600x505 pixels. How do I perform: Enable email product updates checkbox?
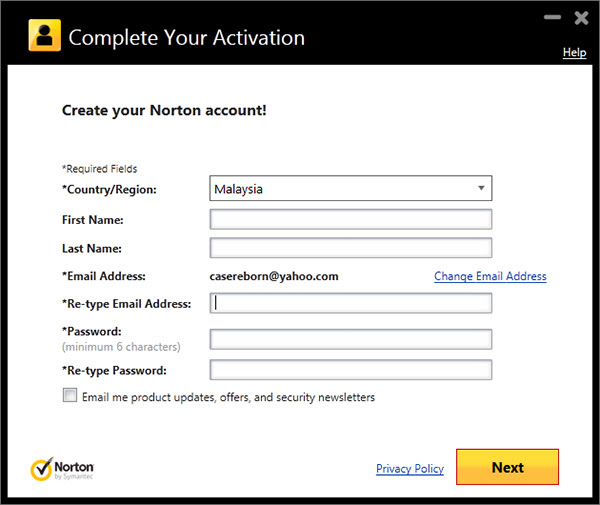tap(70, 395)
